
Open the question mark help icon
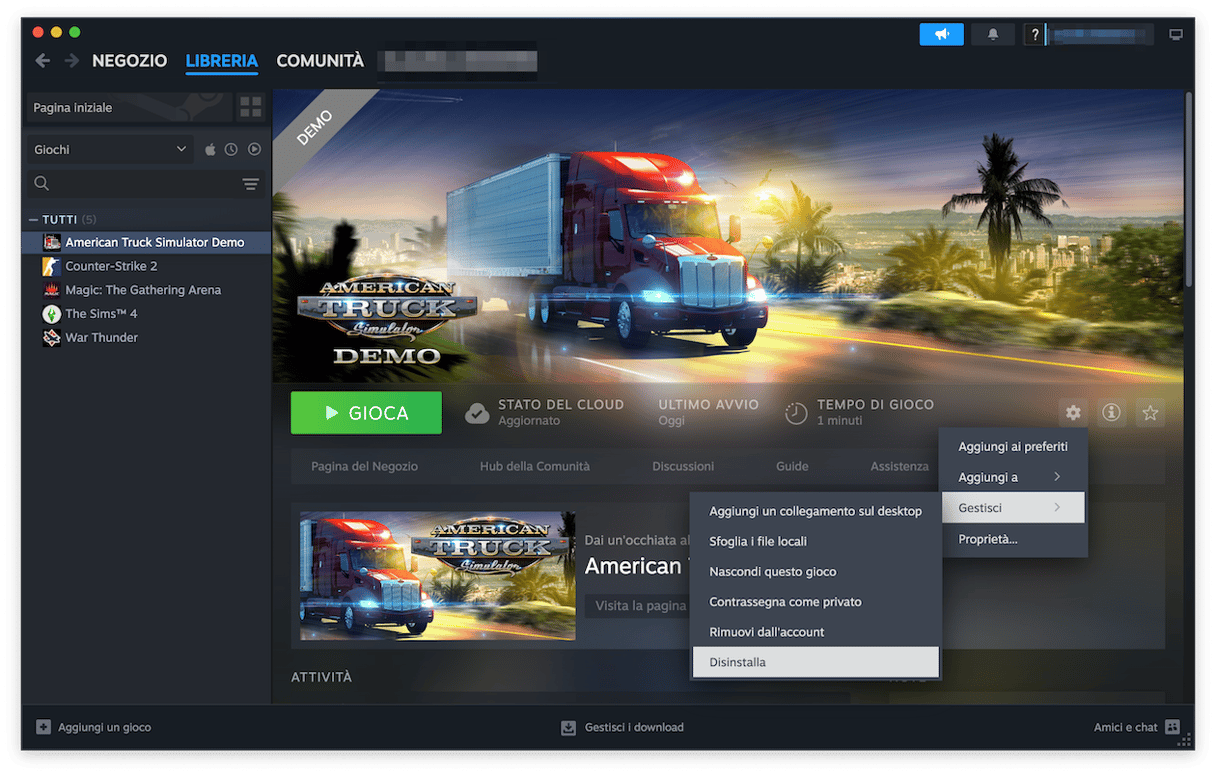[x=1035, y=35]
